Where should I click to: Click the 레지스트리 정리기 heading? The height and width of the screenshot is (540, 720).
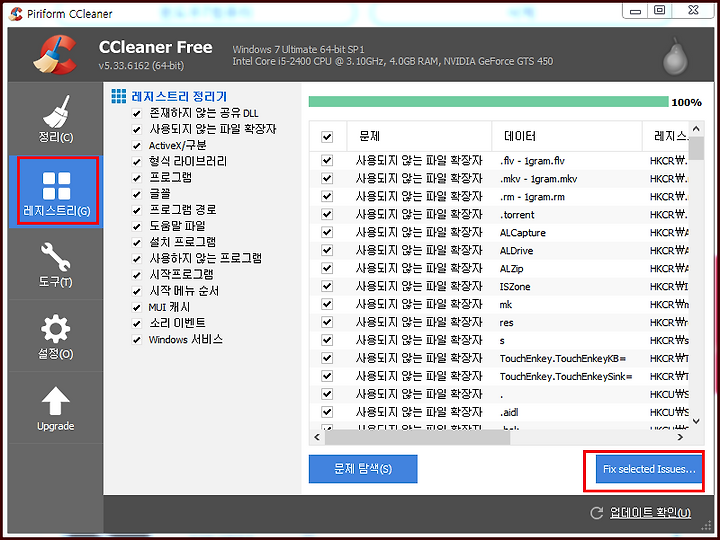(180, 96)
